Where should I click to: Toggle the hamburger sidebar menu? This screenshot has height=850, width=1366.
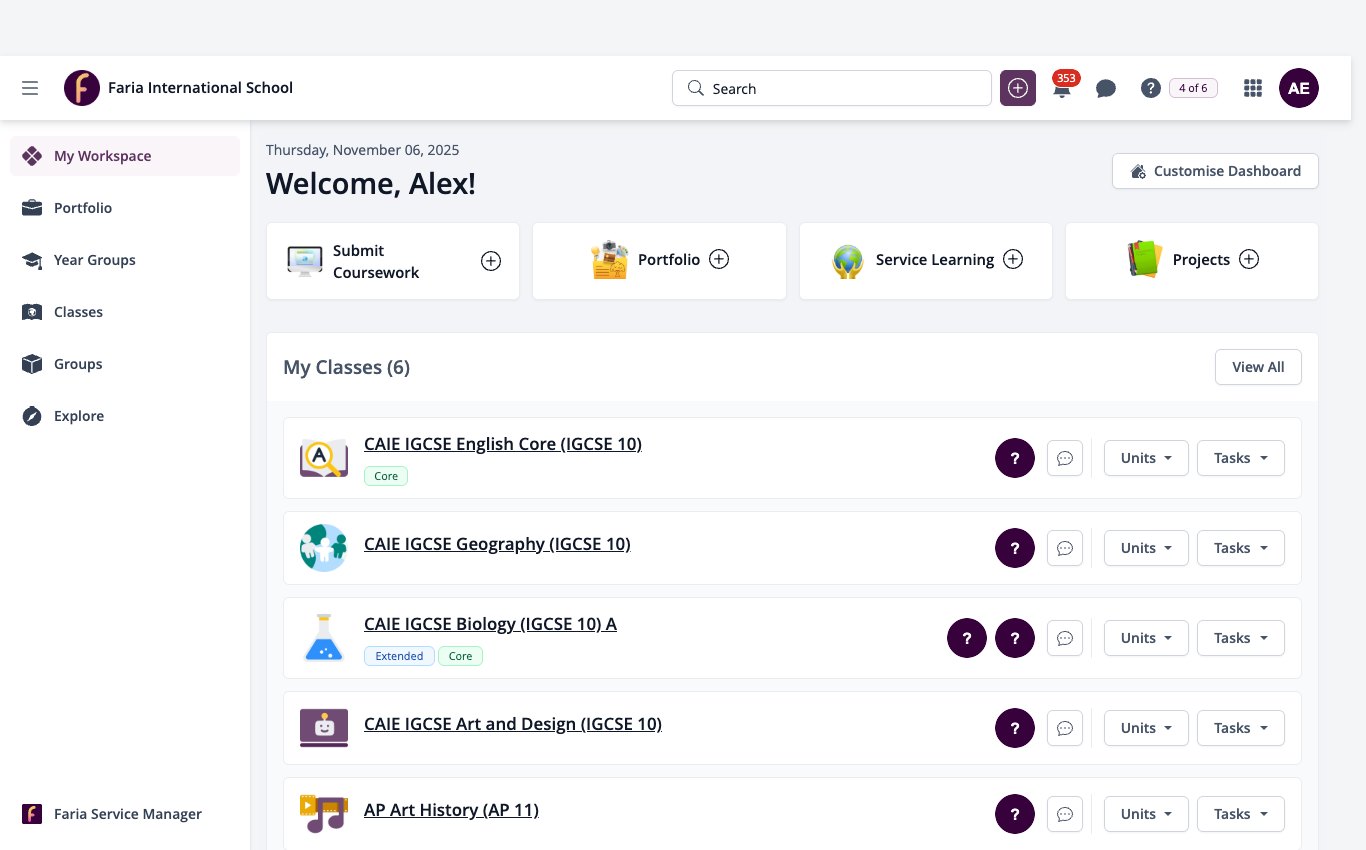(30, 88)
